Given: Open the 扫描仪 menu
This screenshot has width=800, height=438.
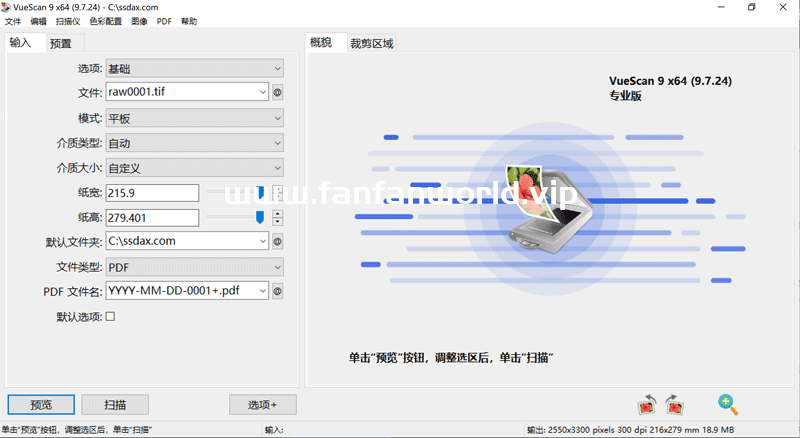Looking at the screenshot, I should click(67, 21).
